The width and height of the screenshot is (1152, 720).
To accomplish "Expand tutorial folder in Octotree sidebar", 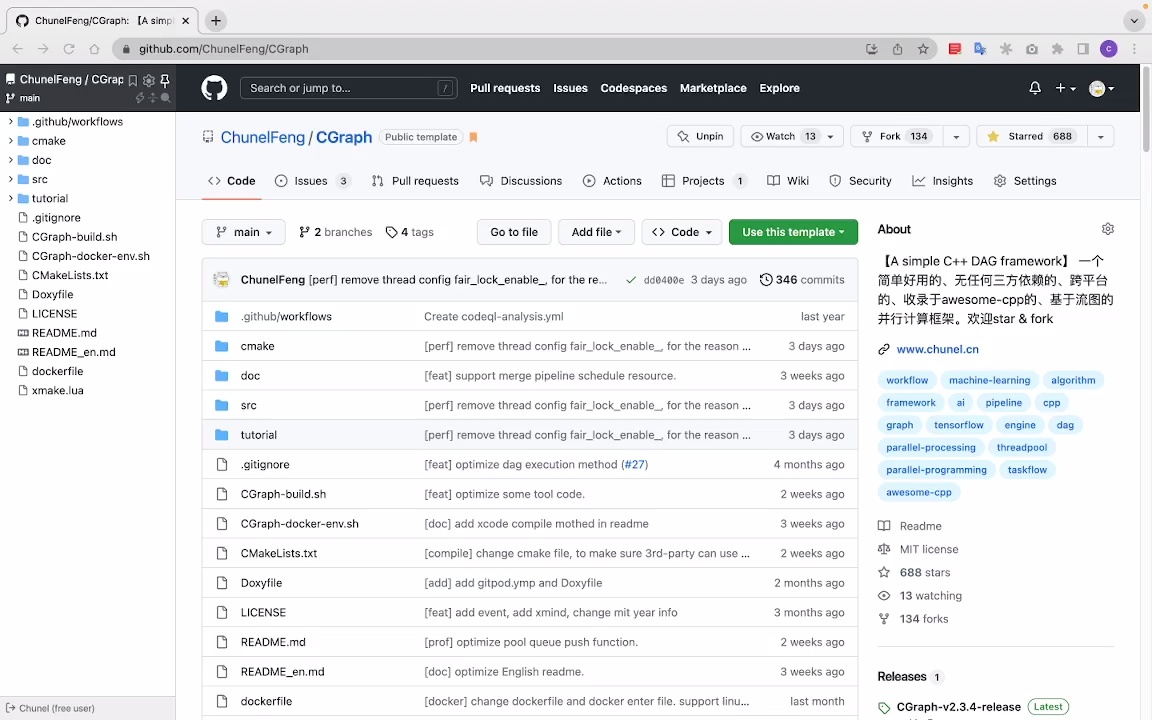I will 10,198.
